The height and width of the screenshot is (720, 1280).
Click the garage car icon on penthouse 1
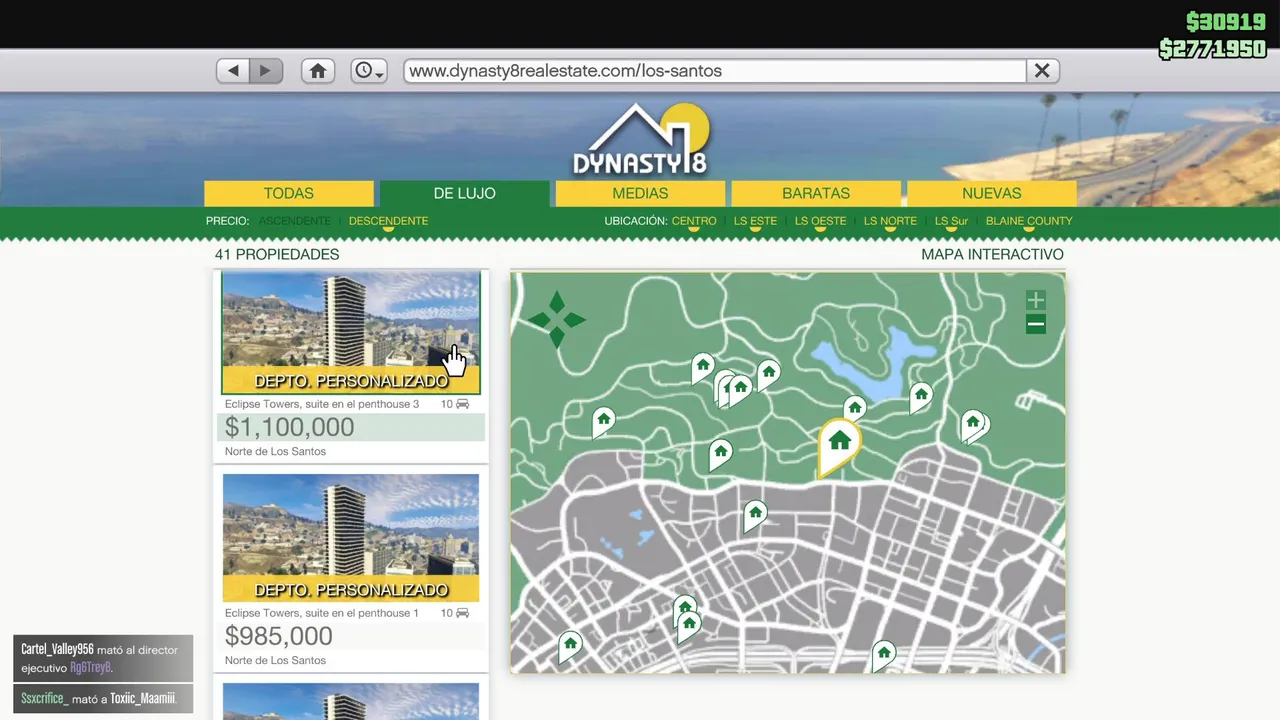click(x=462, y=613)
